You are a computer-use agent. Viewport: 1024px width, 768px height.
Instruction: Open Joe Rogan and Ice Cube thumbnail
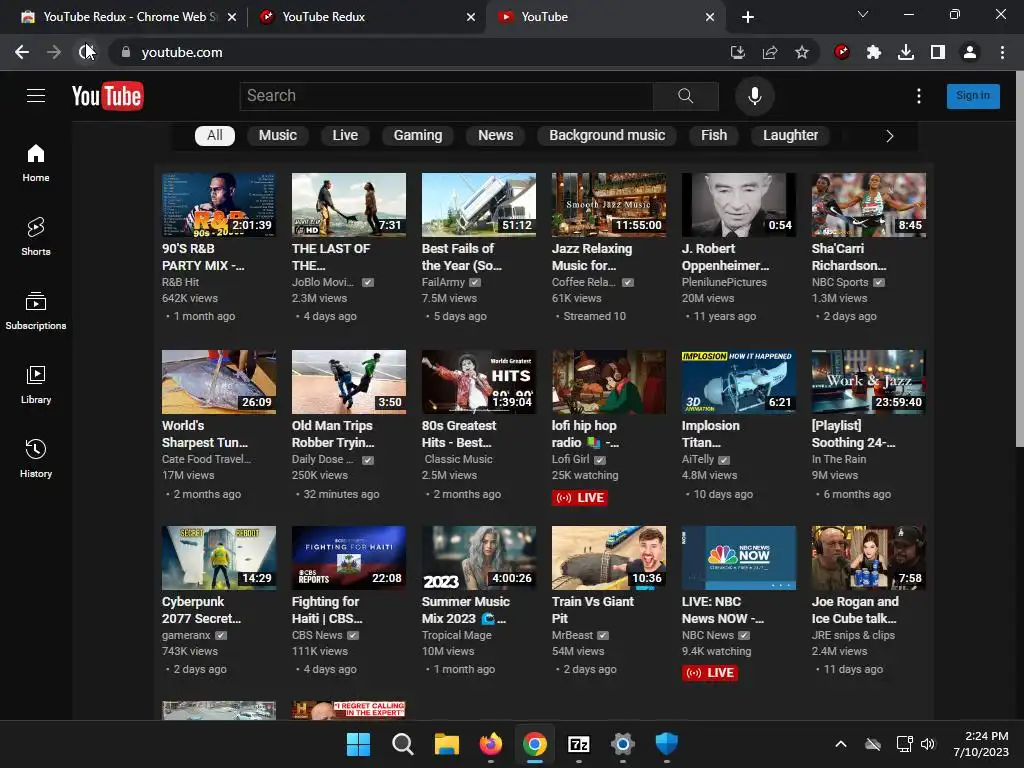pos(869,558)
